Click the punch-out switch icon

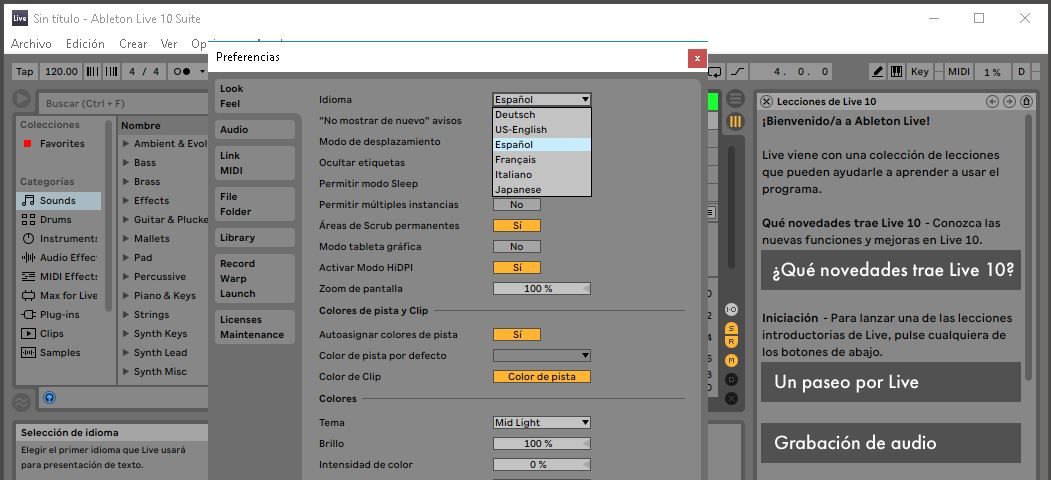[x=737, y=72]
